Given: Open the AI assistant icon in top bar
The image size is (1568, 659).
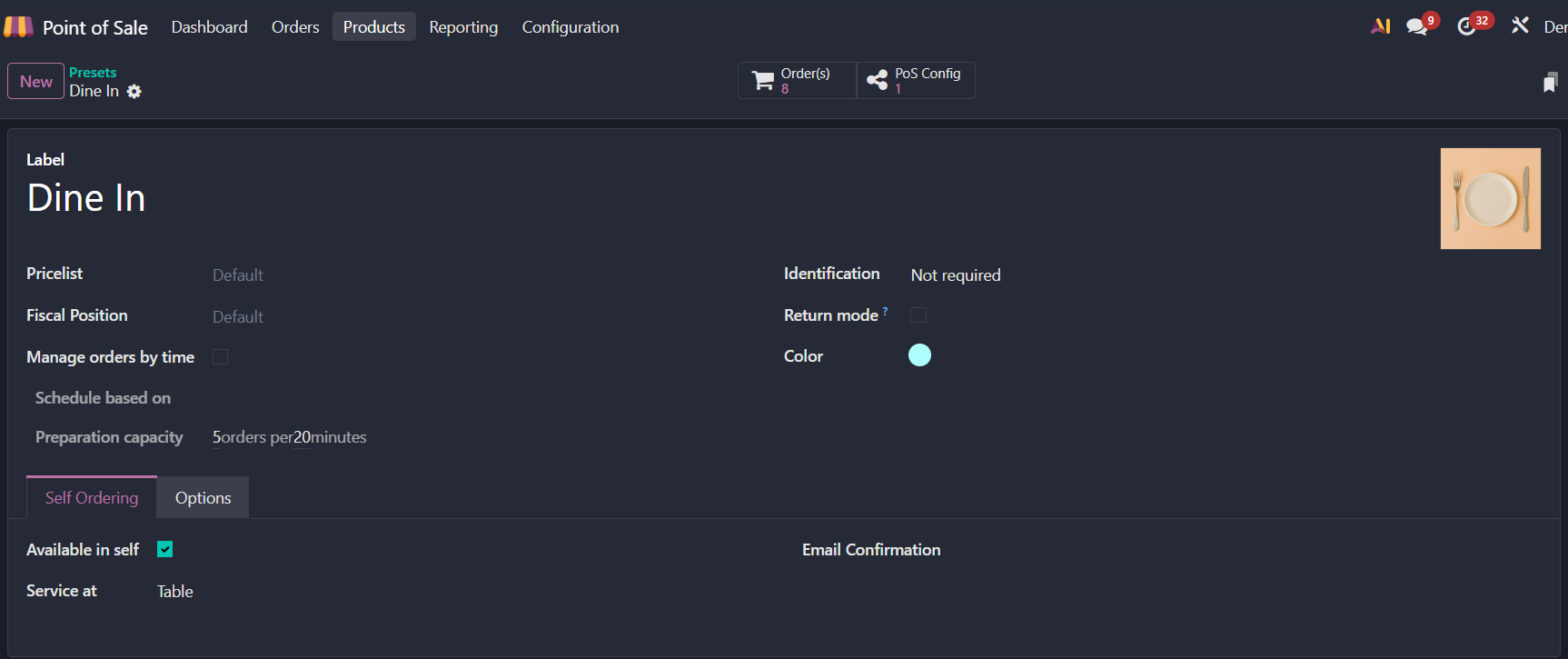Looking at the screenshot, I should pos(1380,26).
